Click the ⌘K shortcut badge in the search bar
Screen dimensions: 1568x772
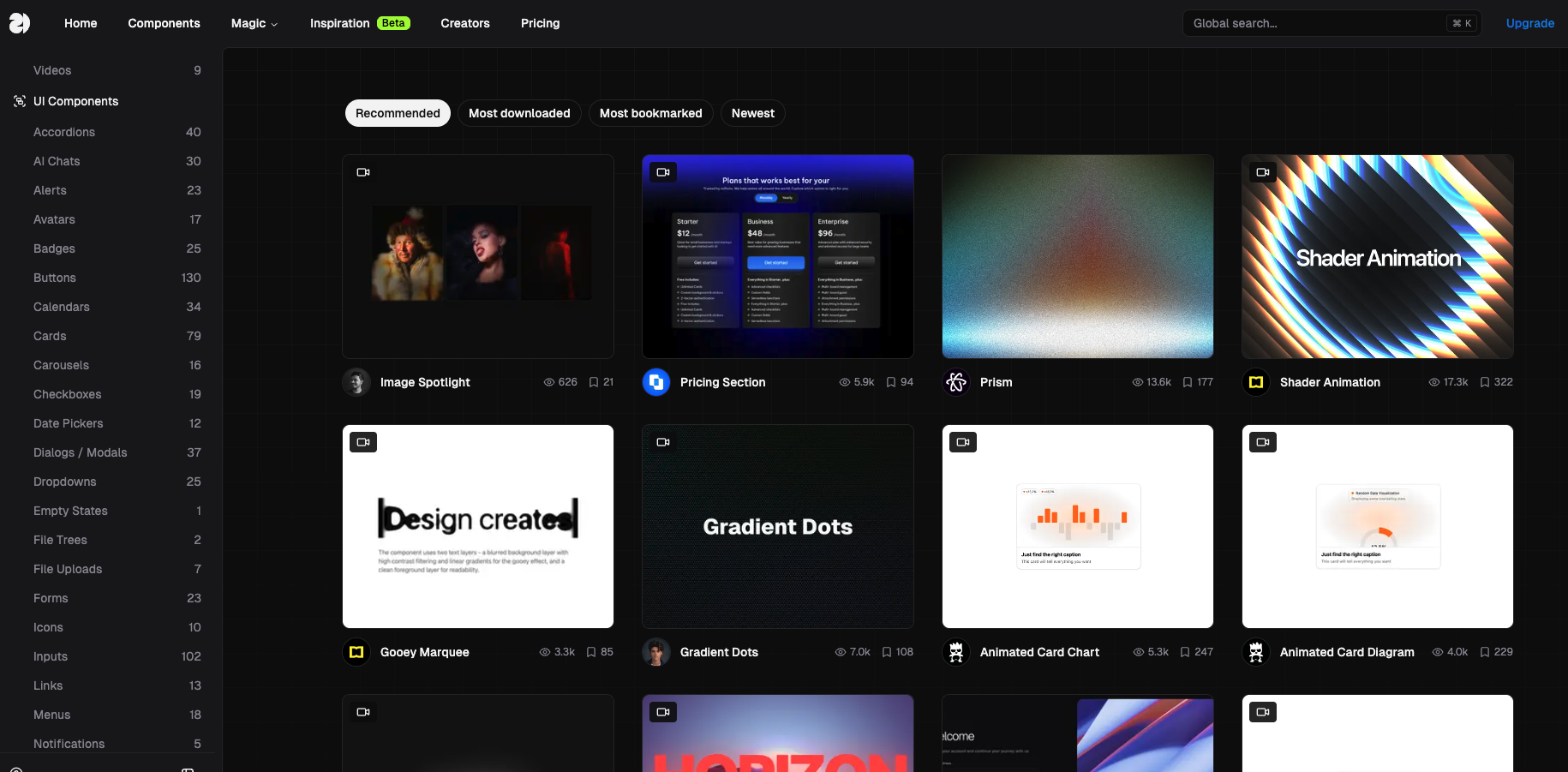tap(1461, 22)
